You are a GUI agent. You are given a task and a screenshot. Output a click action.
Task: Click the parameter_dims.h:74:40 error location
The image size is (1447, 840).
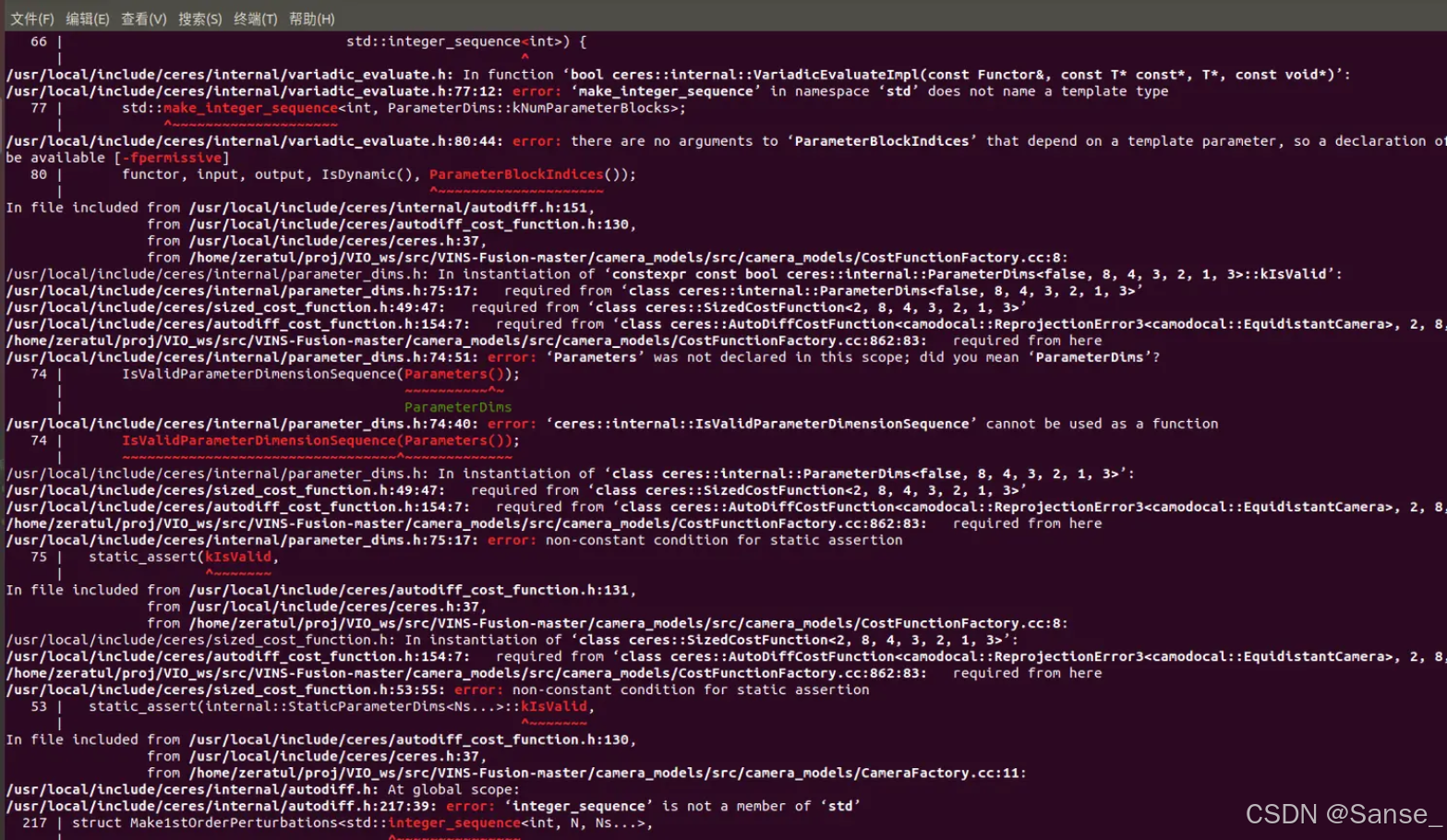pos(208,423)
